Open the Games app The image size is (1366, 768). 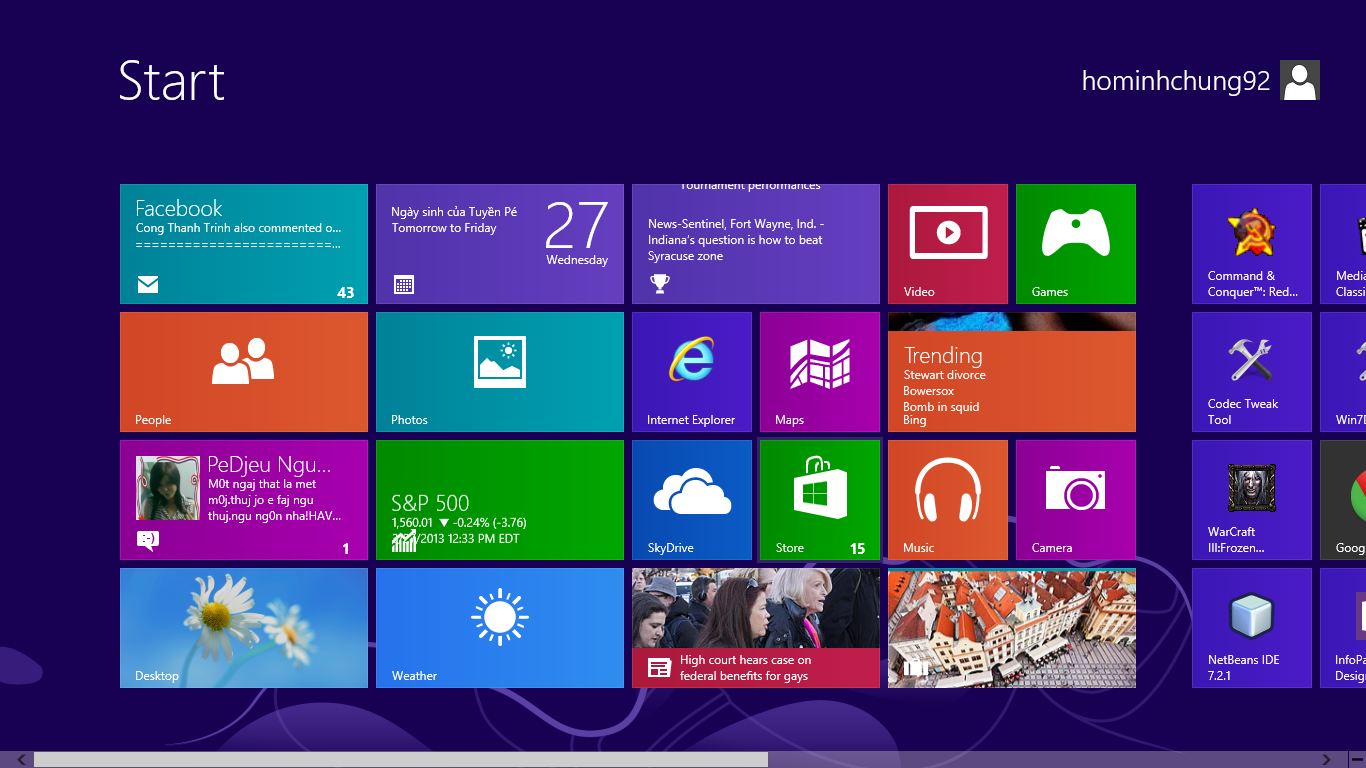point(1075,243)
